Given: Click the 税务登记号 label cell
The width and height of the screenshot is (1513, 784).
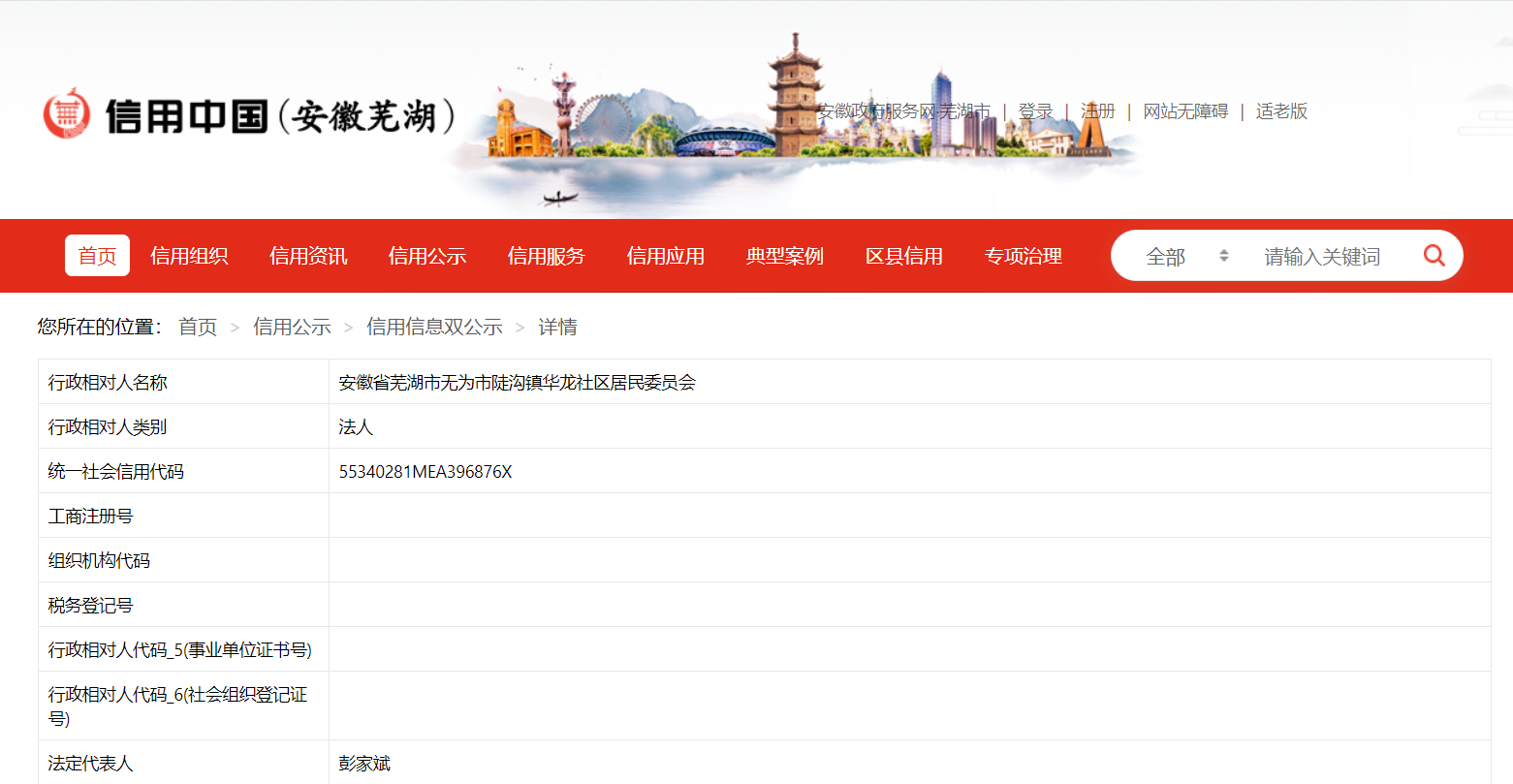Looking at the screenshot, I should pyautogui.click(x=183, y=605).
